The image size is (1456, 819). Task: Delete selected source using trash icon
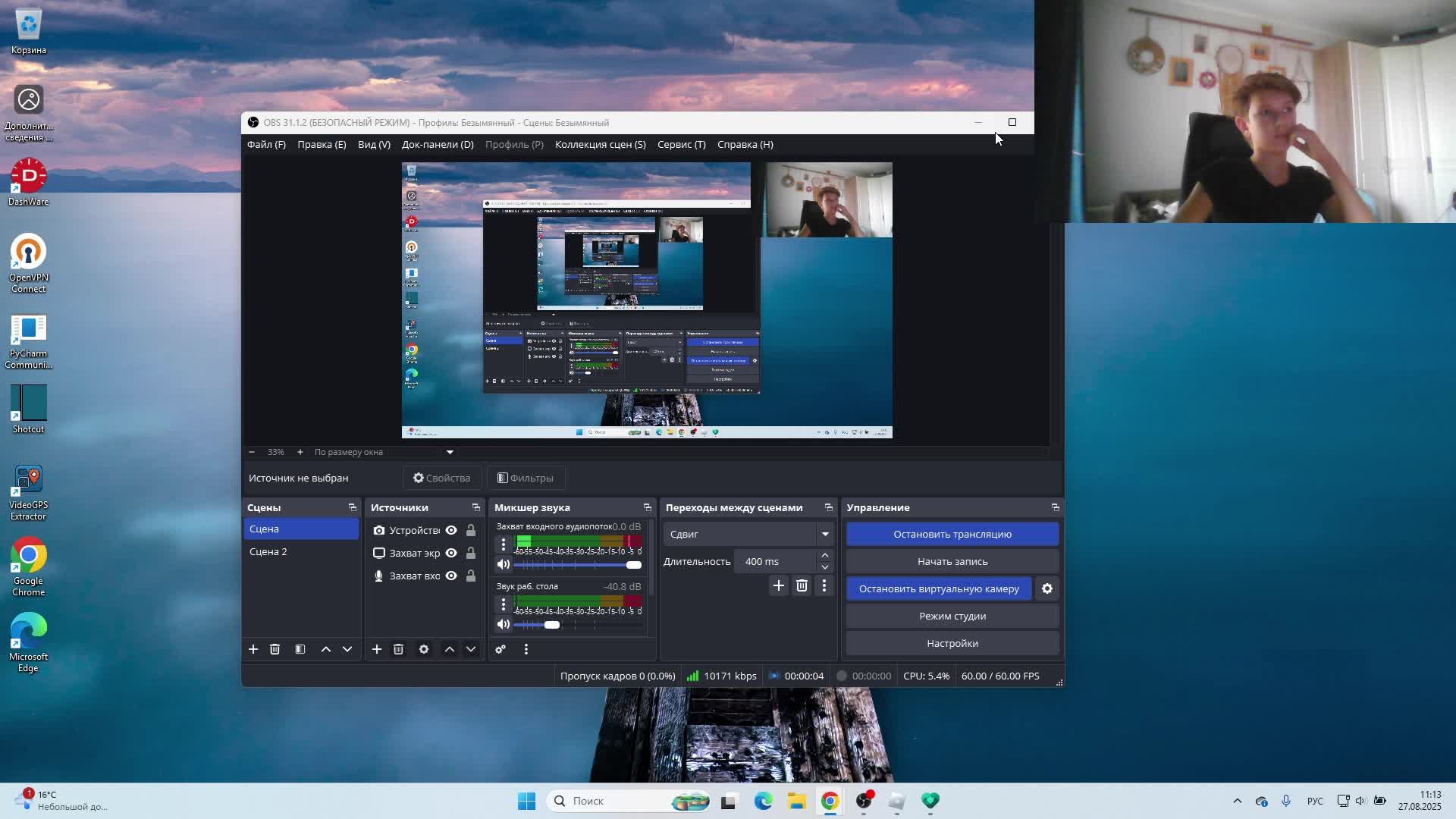(x=398, y=650)
